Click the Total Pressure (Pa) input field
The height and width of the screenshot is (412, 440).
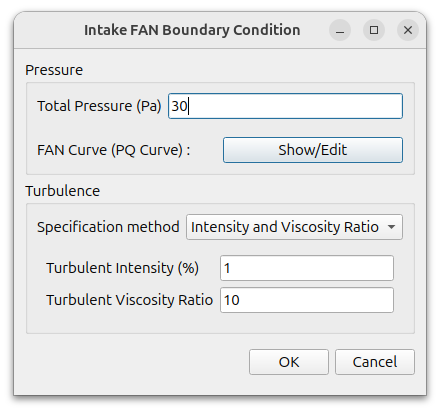[x=285, y=106]
